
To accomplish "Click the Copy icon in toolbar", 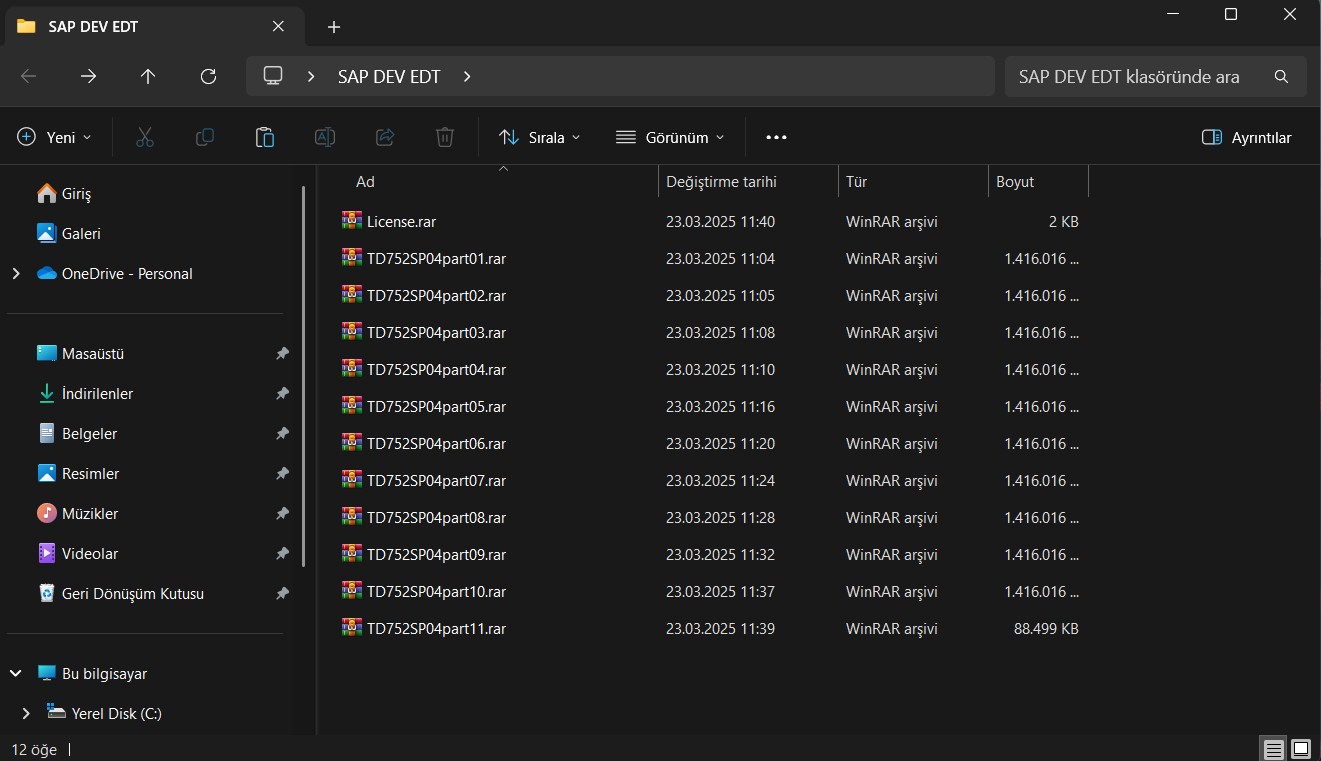I will coord(205,137).
